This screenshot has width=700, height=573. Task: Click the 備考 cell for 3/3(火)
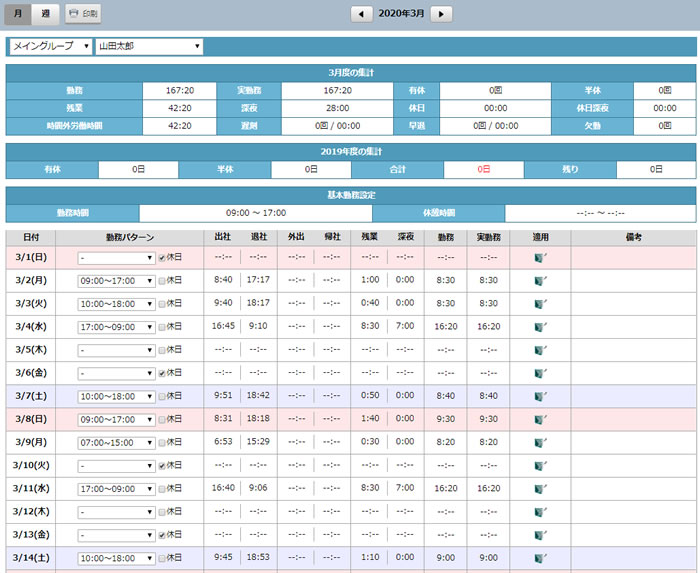pyautogui.click(x=633, y=304)
